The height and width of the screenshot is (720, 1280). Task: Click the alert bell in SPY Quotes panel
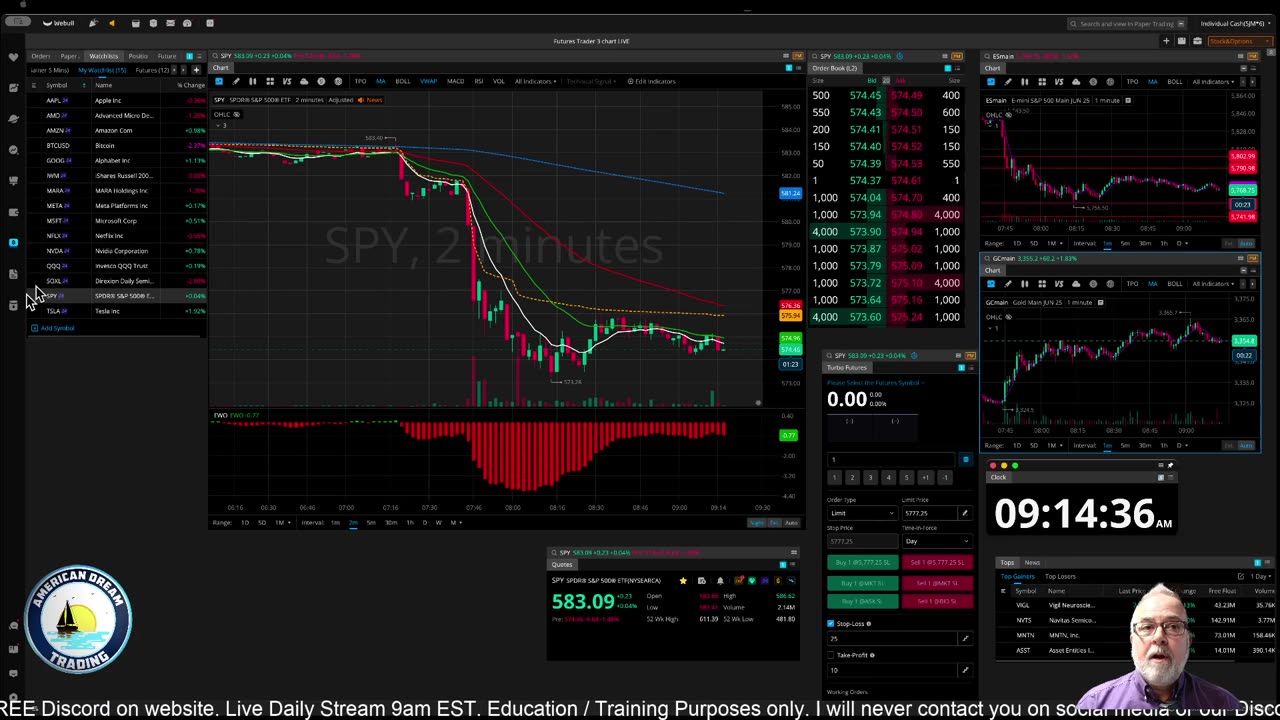tap(720, 580)
